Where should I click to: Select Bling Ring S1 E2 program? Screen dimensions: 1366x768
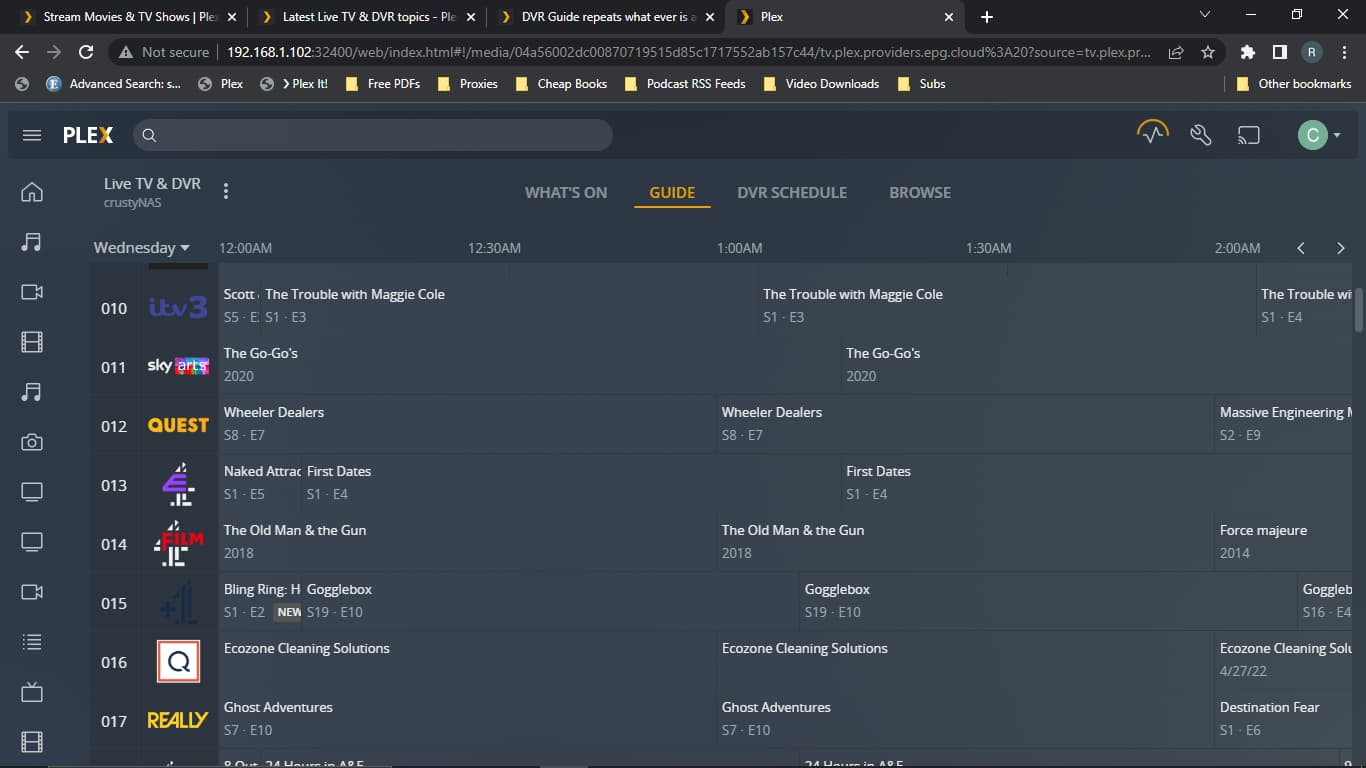pyautogui.click(x=260, y=600)
